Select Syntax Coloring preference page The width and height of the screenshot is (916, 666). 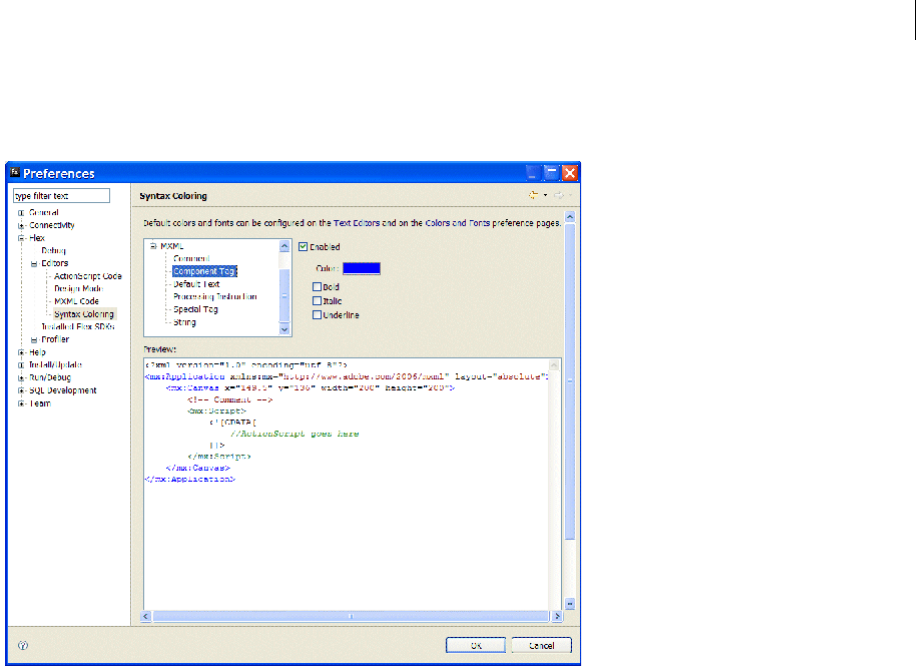pyautogui.click(x=84, y=314)
